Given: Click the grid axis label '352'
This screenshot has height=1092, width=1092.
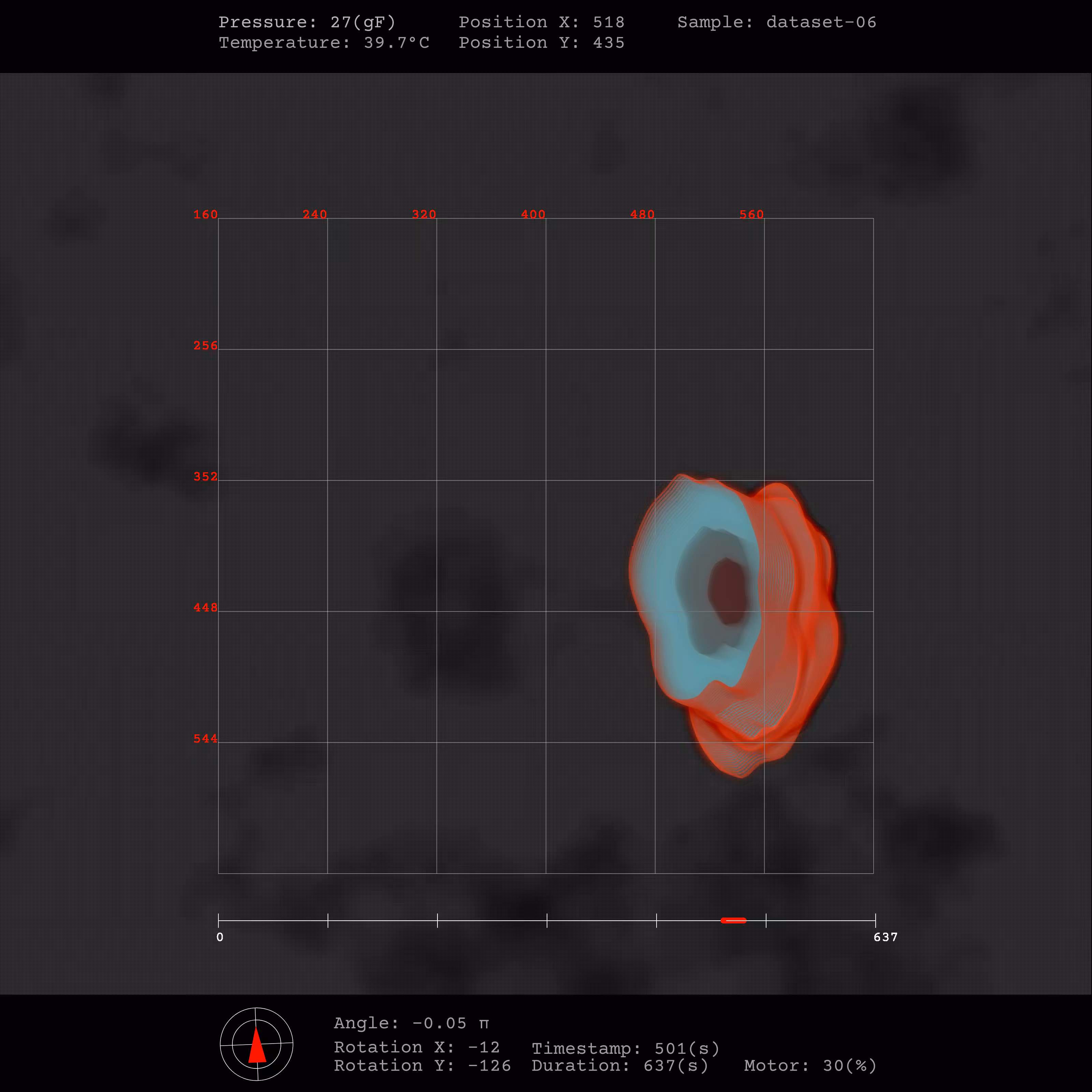Looking at the screenshot, I should (206, 476).
